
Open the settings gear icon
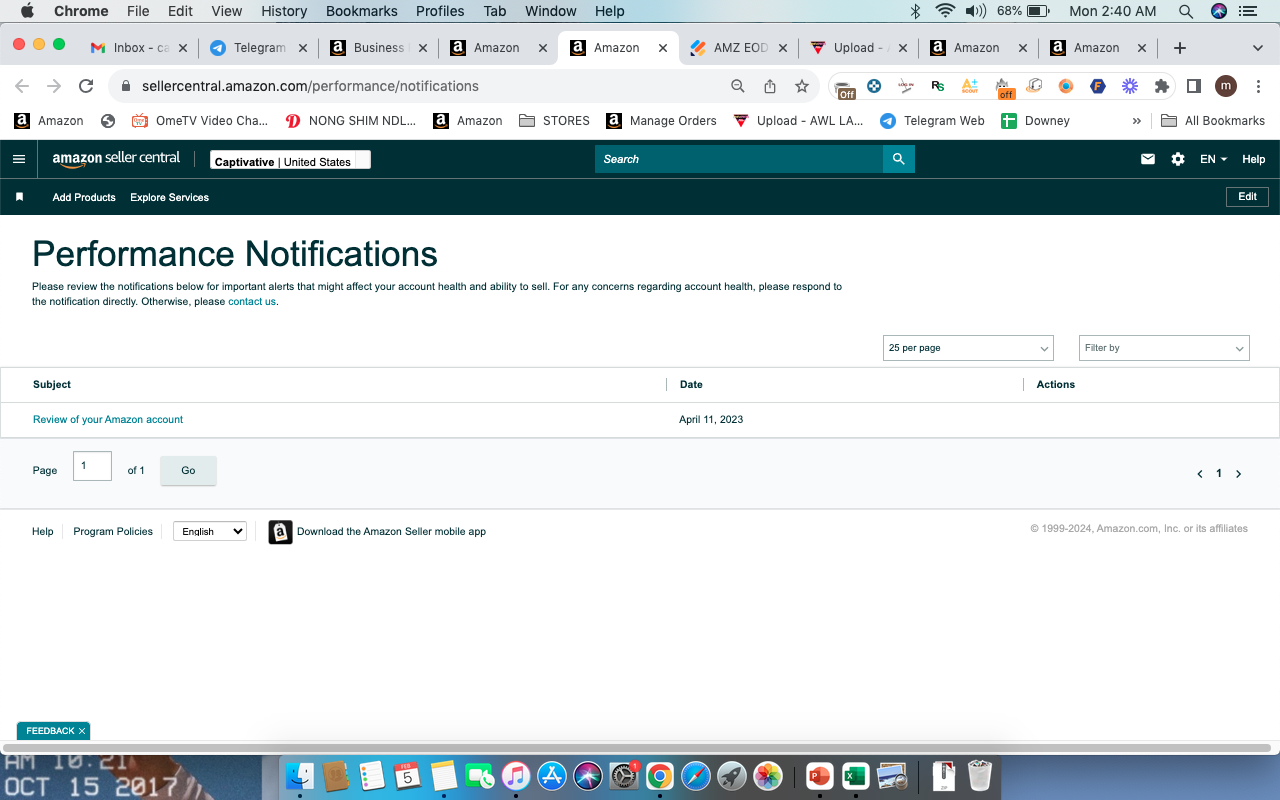click(x=1178, y=159)
